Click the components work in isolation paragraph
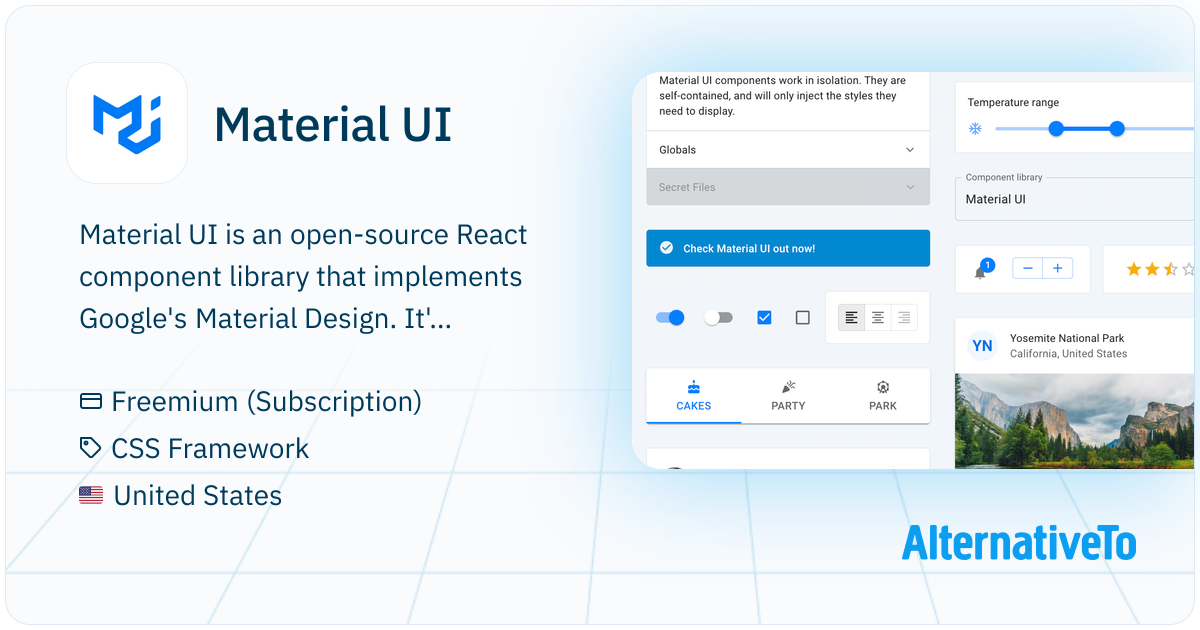This screenshot has width=1200, height=630. click(x=782, y=96)
